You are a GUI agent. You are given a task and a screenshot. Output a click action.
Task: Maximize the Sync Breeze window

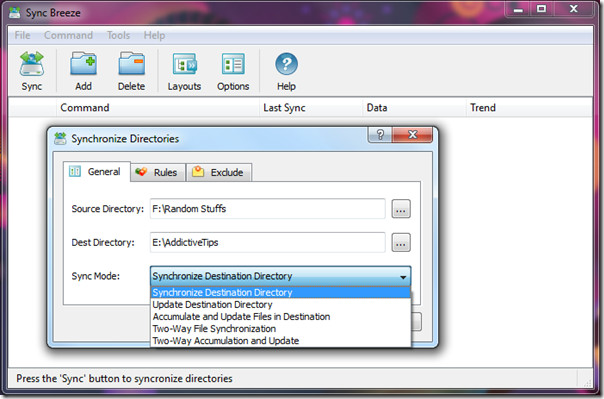click(x=542, y=9)
